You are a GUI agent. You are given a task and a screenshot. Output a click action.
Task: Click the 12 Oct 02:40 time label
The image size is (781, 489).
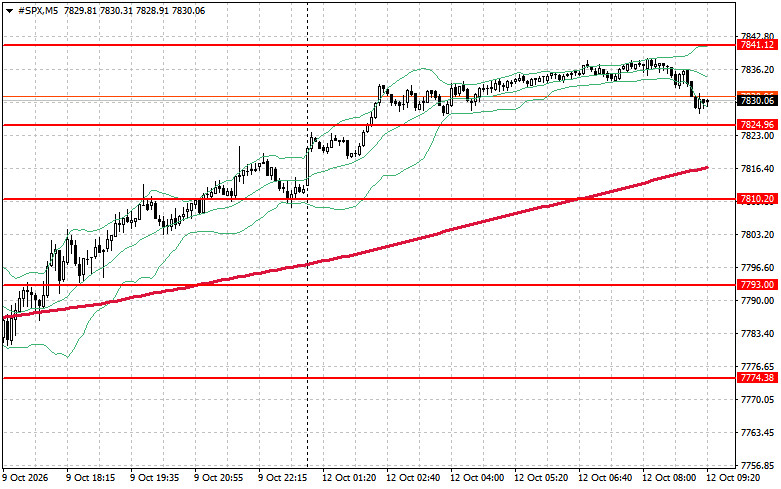(x=413, y=478)
